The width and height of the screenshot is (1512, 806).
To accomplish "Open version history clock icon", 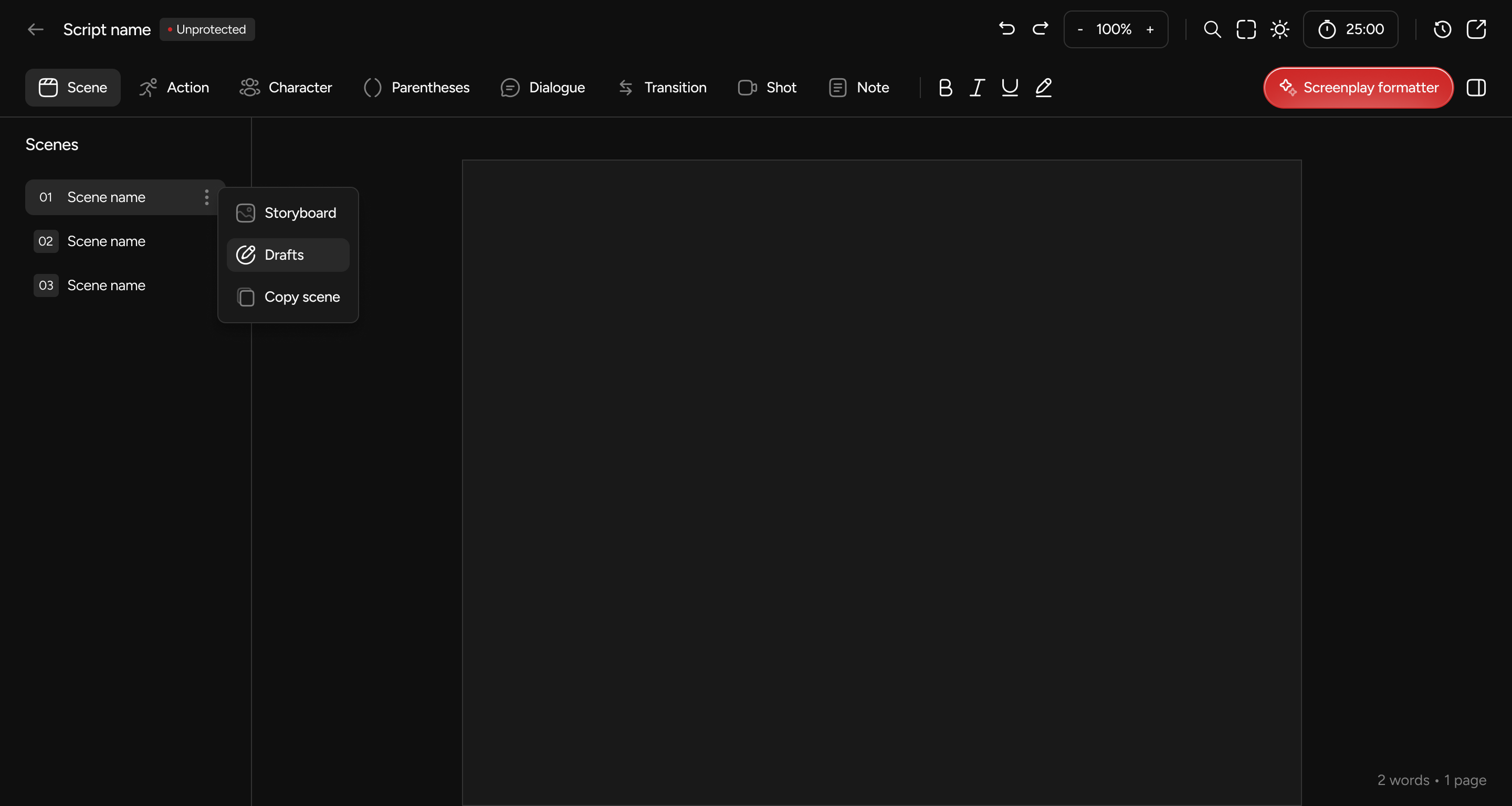I will click(x=1442, y=29).
